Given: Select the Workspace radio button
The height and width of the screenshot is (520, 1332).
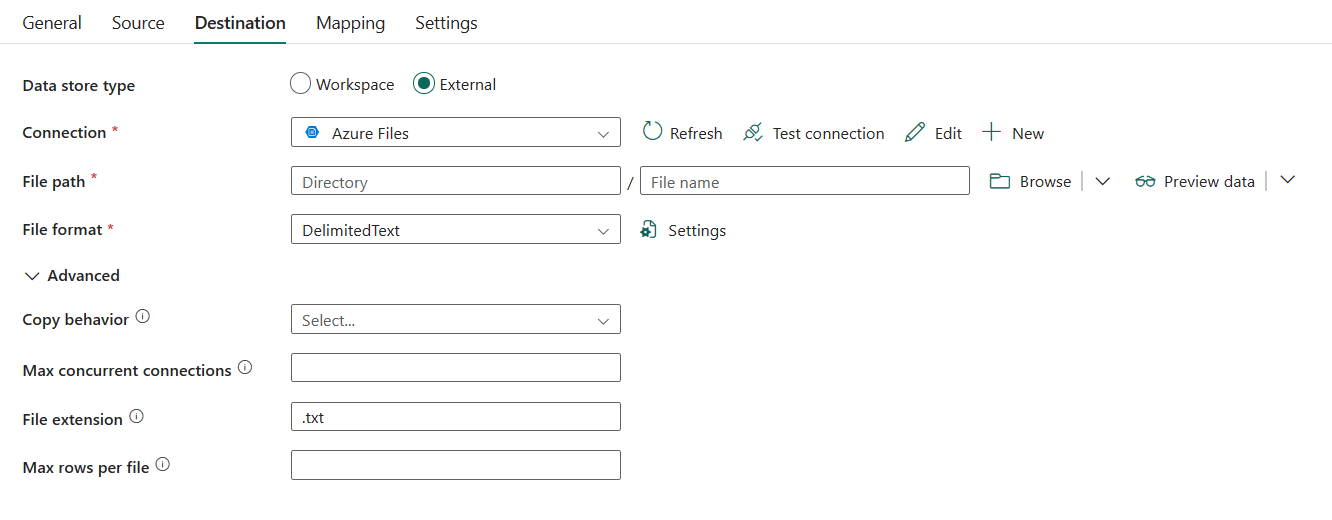Looking at the screenshot, I should [x=300, y=84].
